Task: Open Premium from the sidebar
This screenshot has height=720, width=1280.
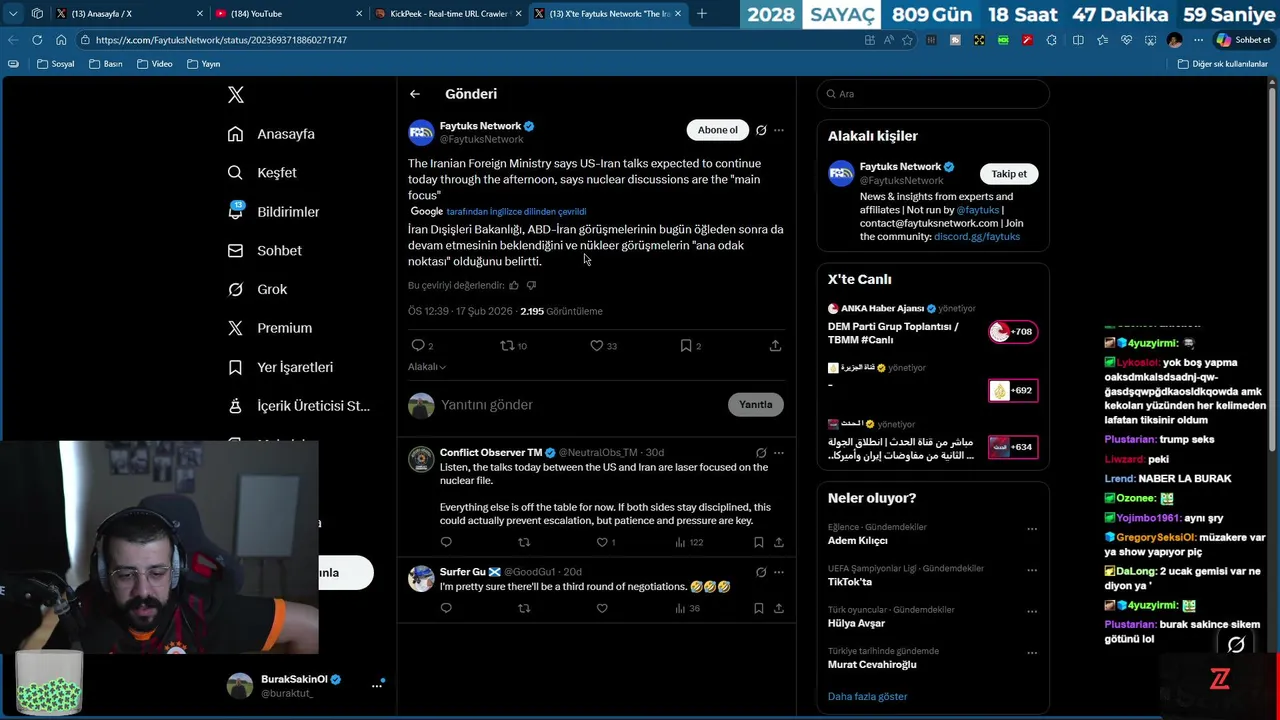Action: pyautogui.click(x=269, y=328)
